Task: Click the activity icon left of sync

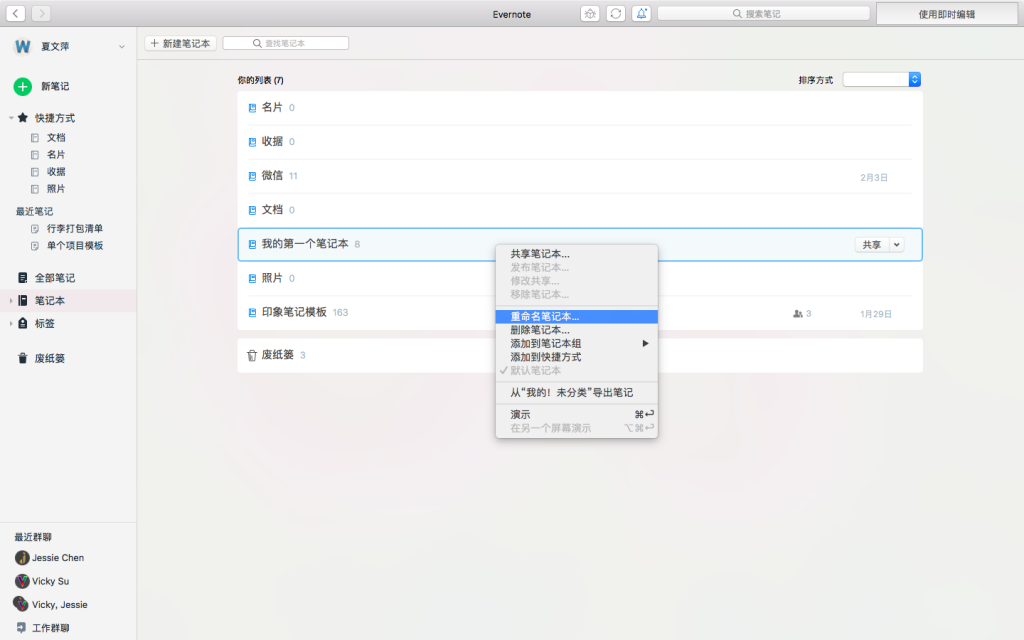Action: 590,14
